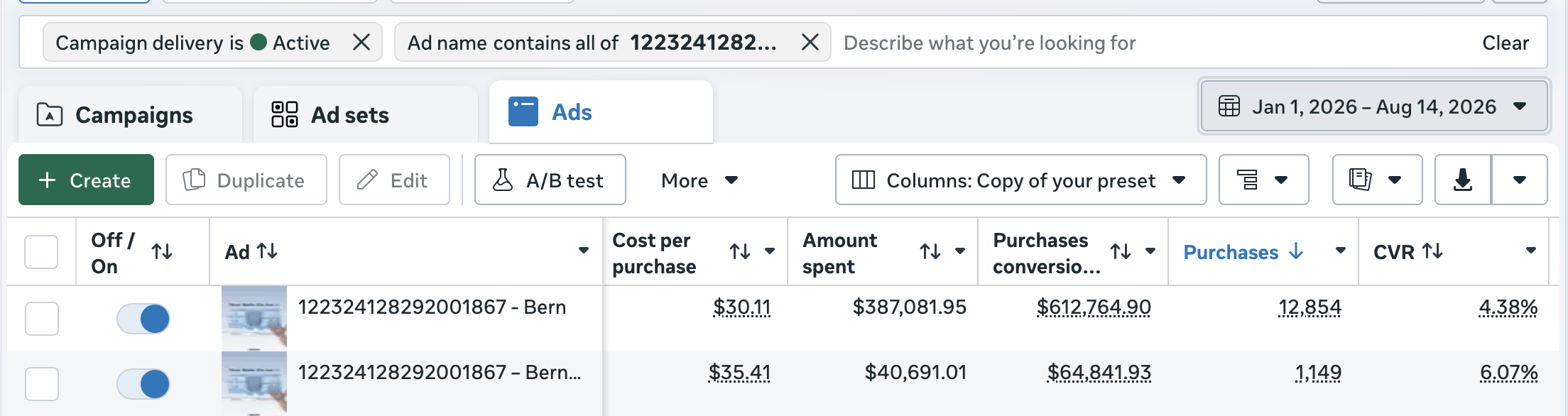Screen dimensions: 1568x416
Task: Click the $64,841.93 conversion value
Action: click(x=1099, y=373)
